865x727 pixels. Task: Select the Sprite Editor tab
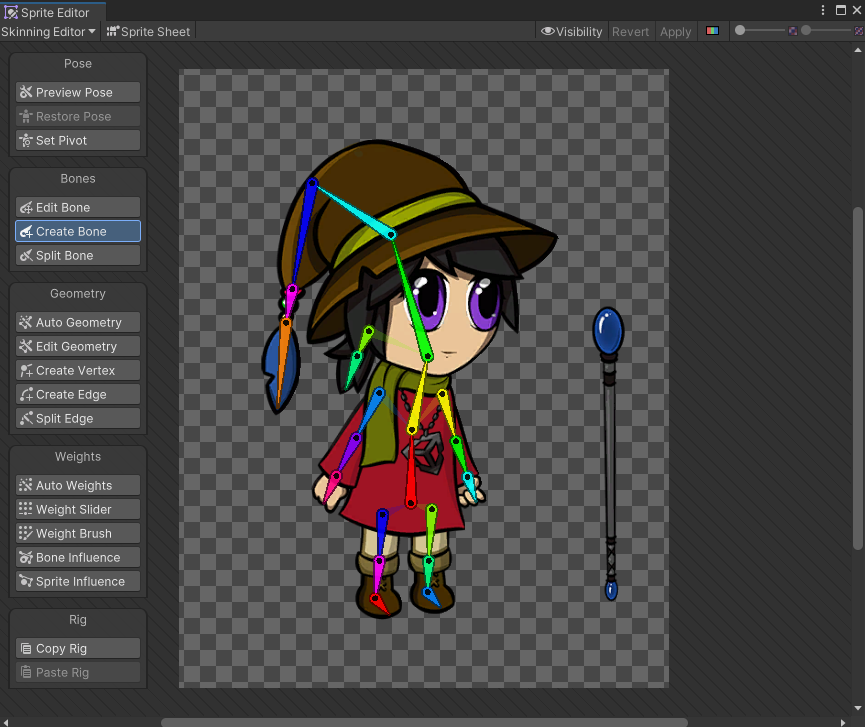(53, 12)
